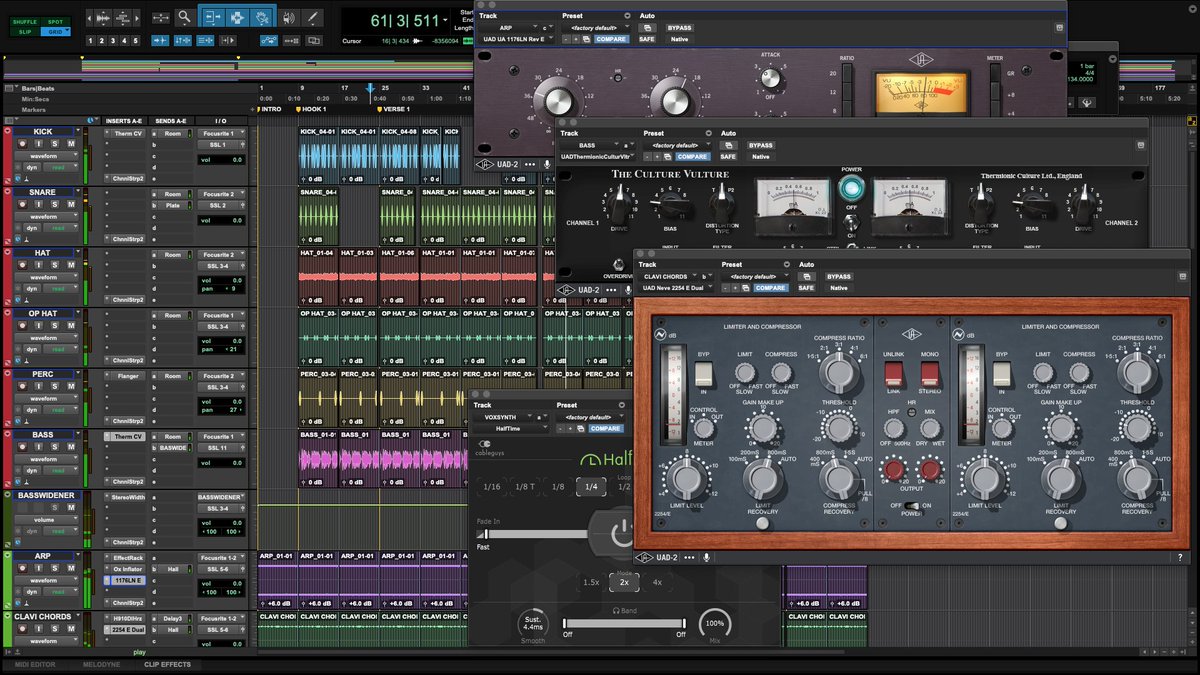Toggle automation follows edit icon

(x=269, y=41)
